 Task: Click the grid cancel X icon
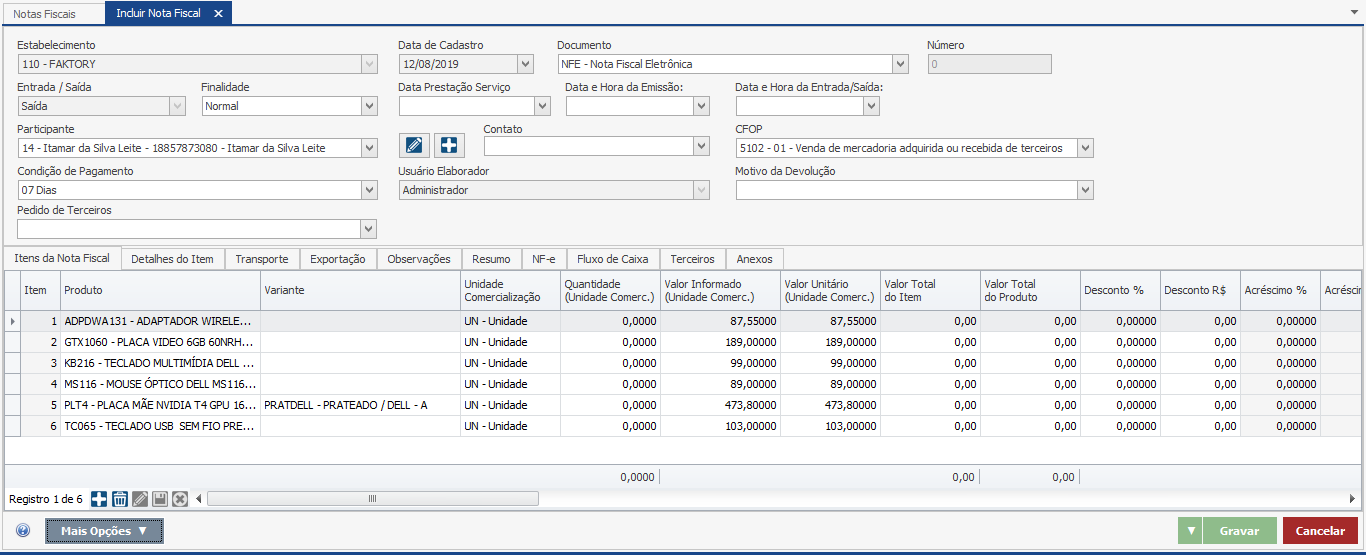[180, 499]
